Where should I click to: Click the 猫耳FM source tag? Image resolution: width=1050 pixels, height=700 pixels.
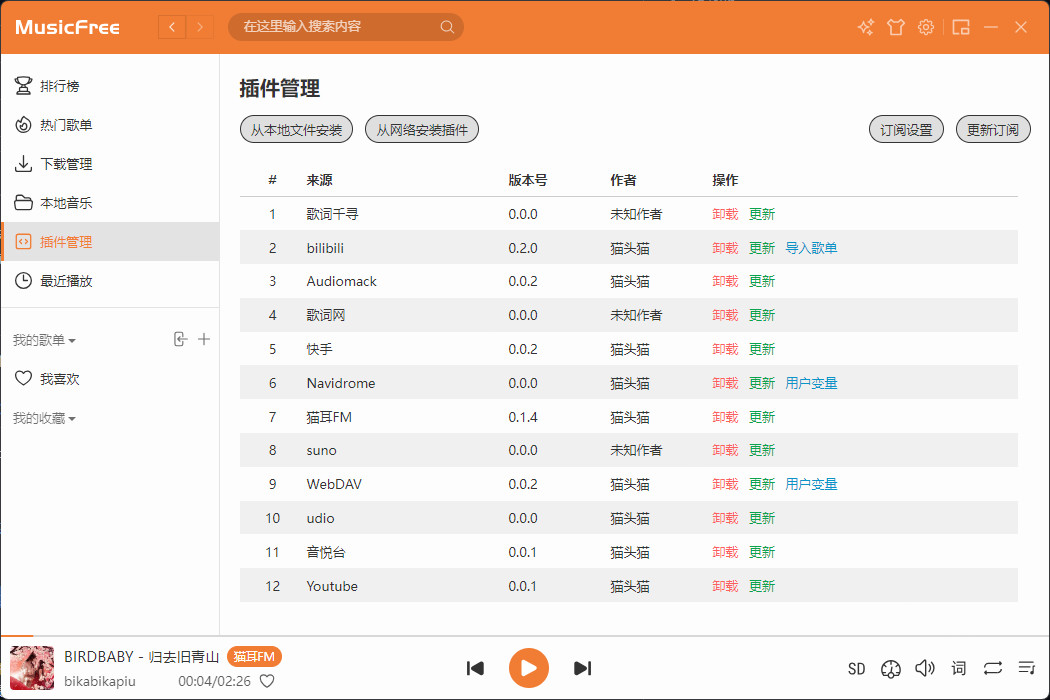click(254, 656)
